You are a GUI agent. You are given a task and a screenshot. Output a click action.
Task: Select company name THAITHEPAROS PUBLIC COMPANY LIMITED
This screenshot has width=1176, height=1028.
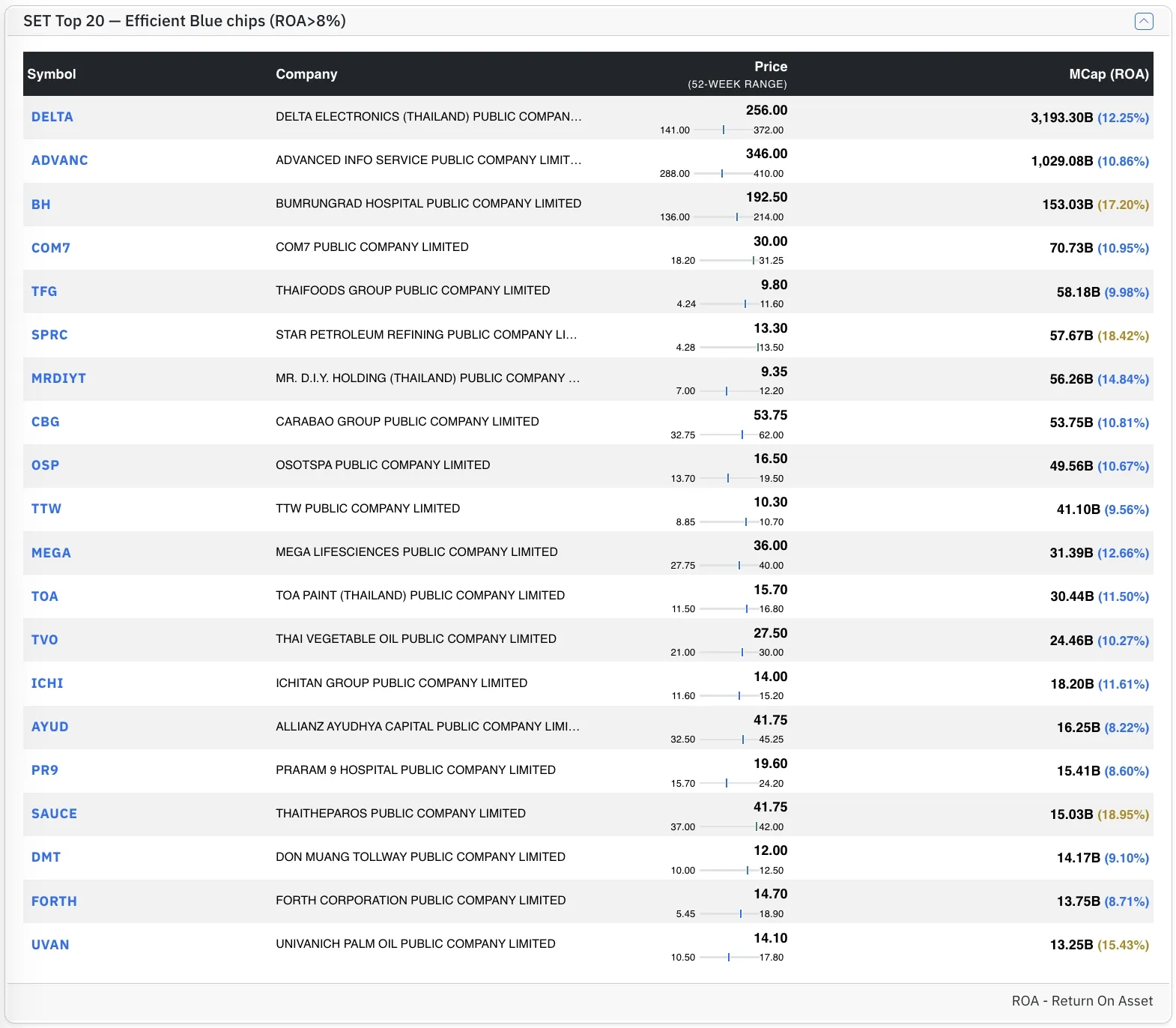pos(401,814)
